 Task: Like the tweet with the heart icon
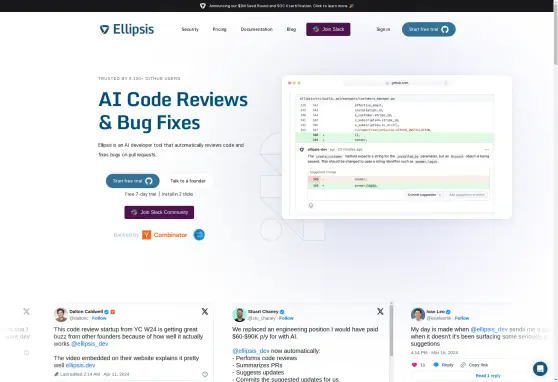point(414,365)
